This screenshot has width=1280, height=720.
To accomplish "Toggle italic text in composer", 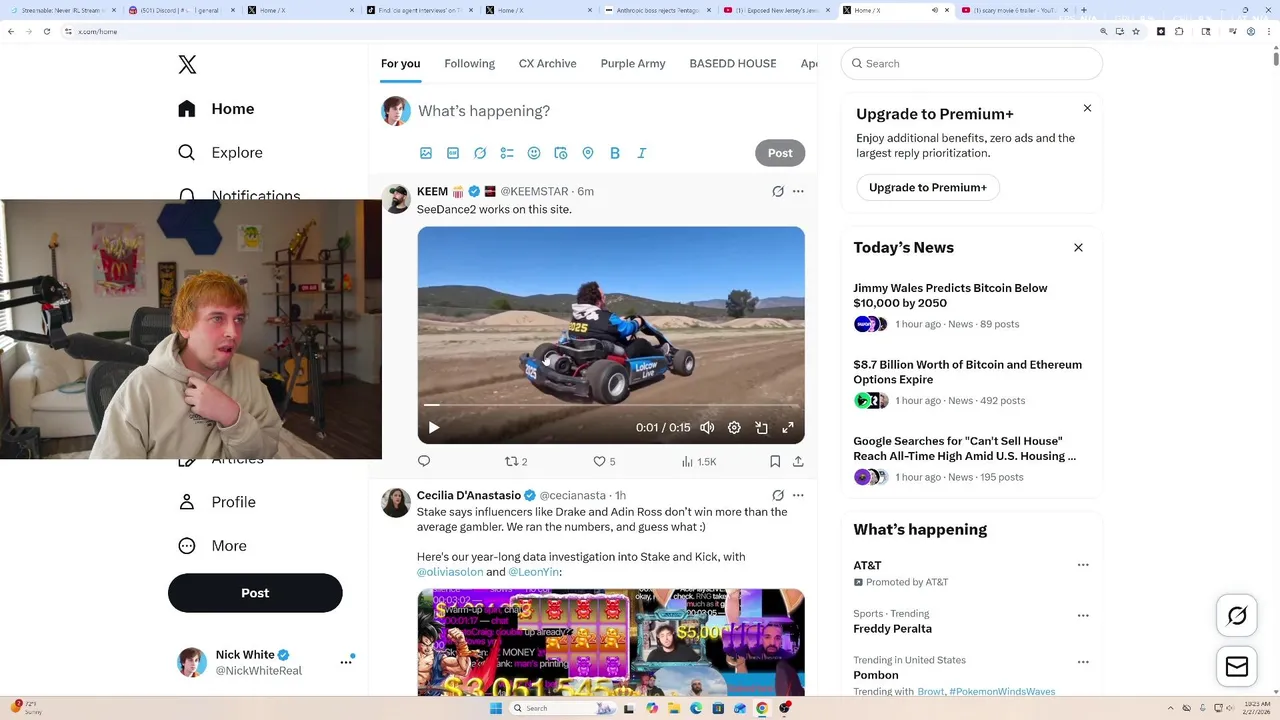I will tap(642, 153).
